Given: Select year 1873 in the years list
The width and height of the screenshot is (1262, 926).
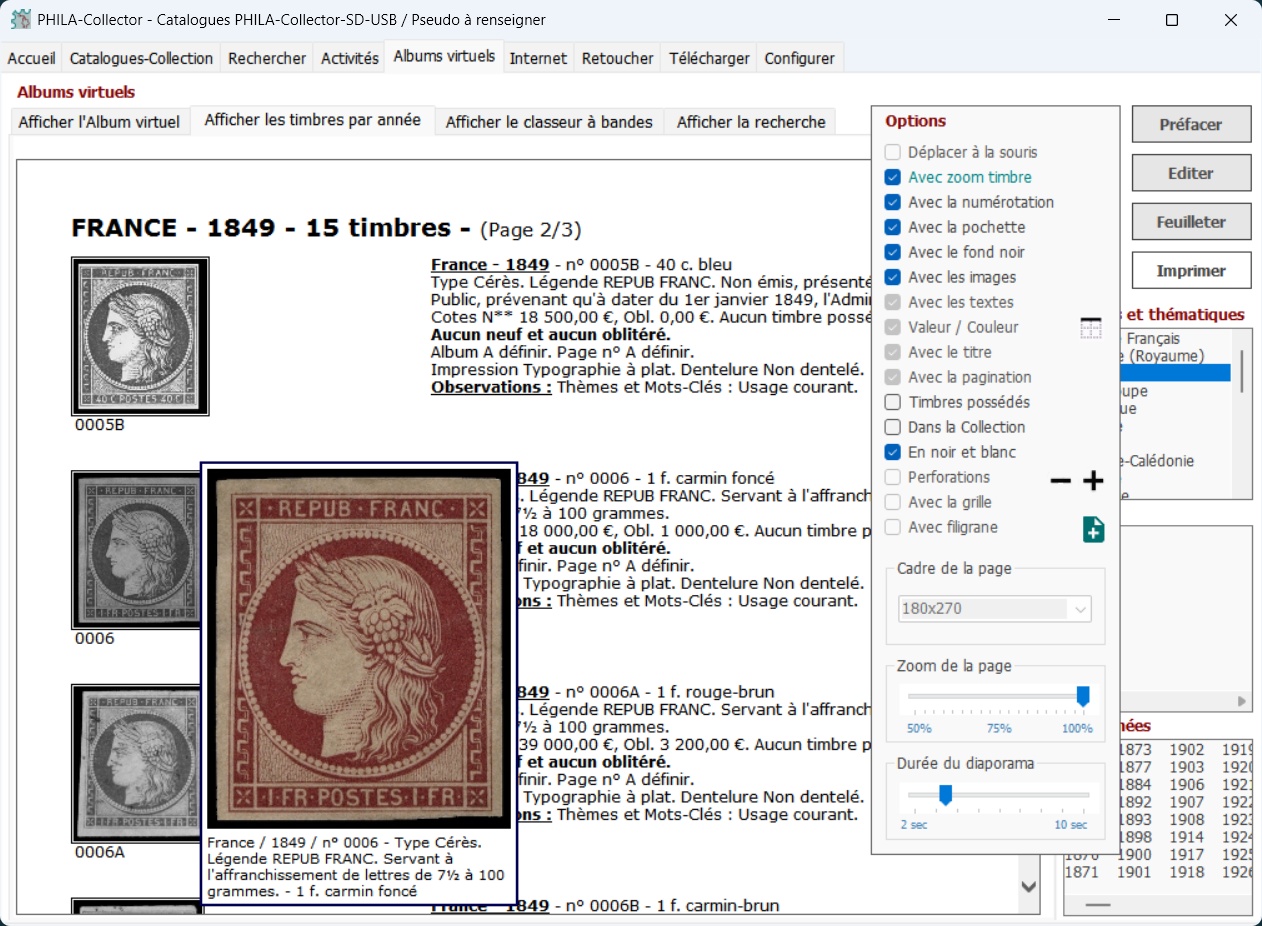Looking at the screenshot, I should tap(1135, 750).
